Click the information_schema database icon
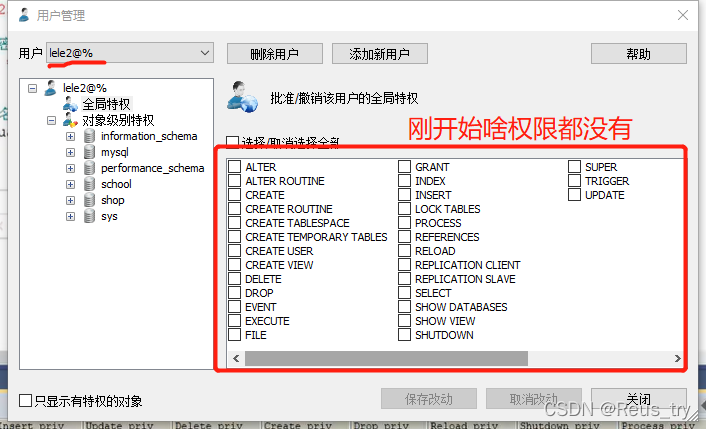Image resolution: width=706 pixels, height=429 pixels. pyautogui.click(x=90, y=136)
